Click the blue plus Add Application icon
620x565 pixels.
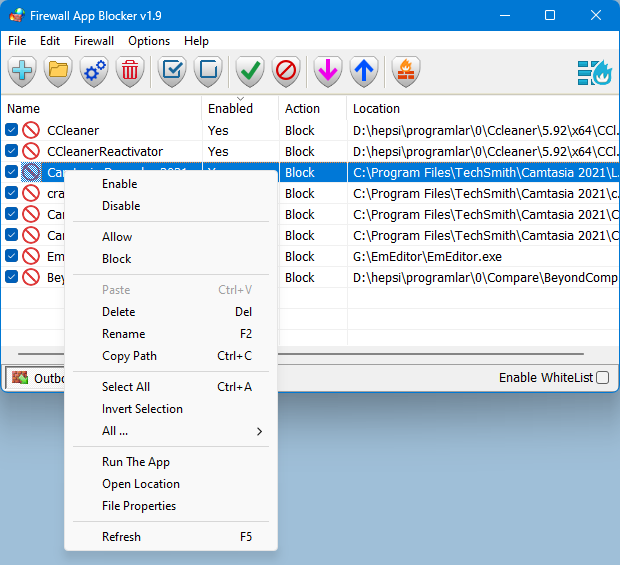(x=22, y=71)
